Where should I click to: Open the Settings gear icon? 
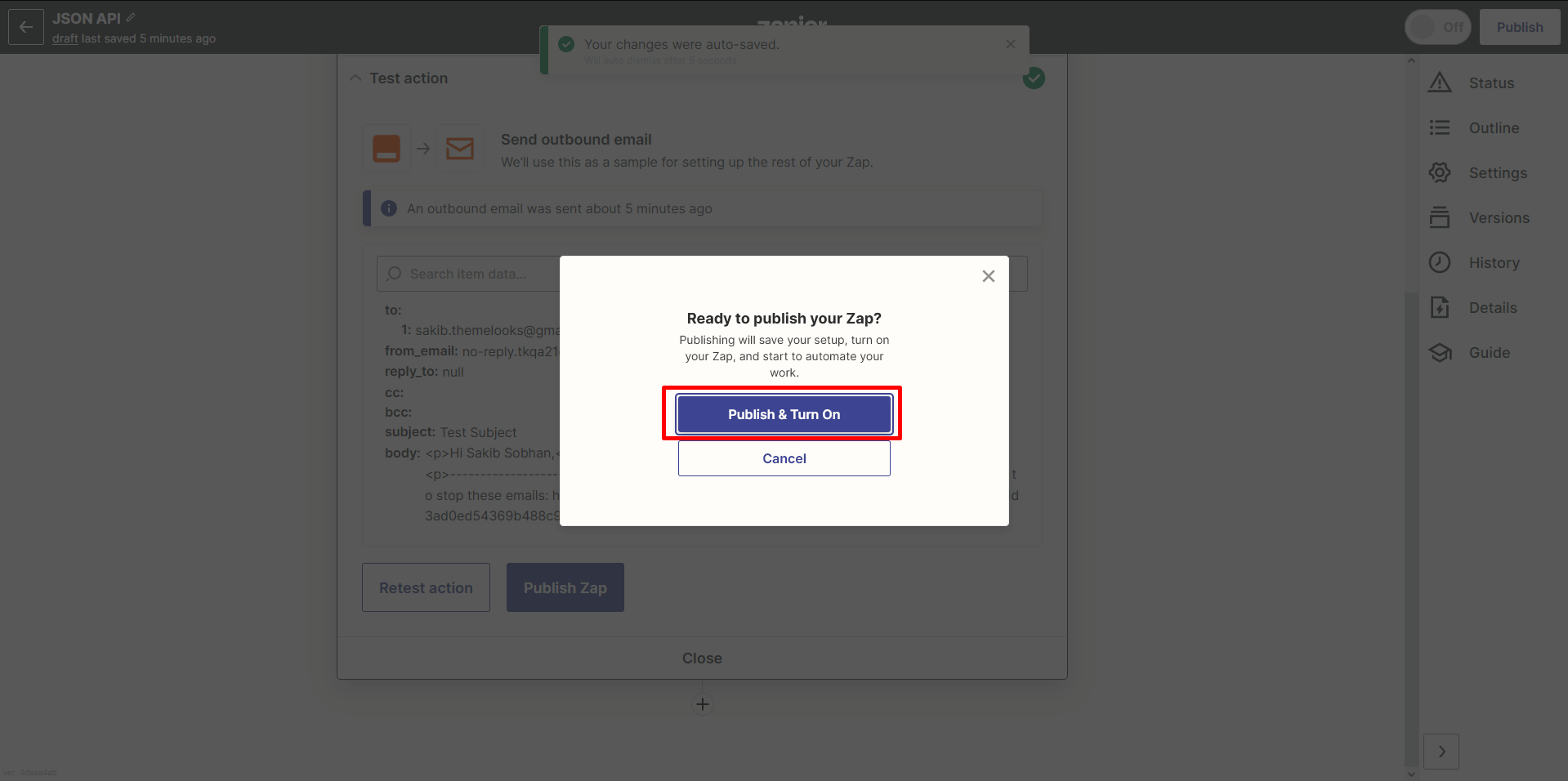point(1440,172)
